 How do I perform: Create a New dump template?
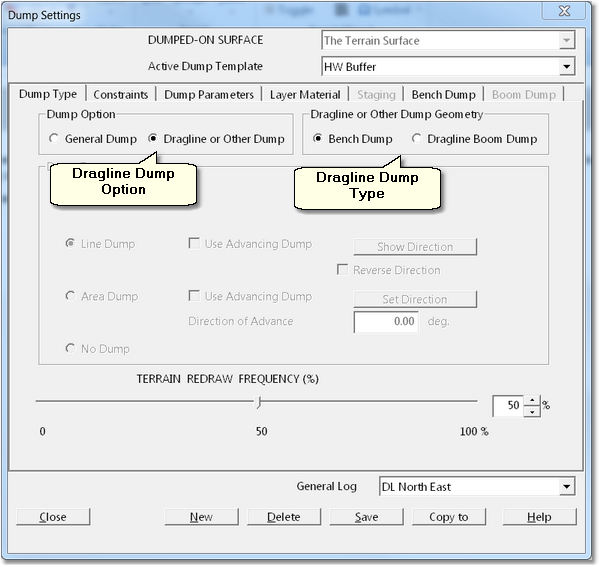coord(201,517)
